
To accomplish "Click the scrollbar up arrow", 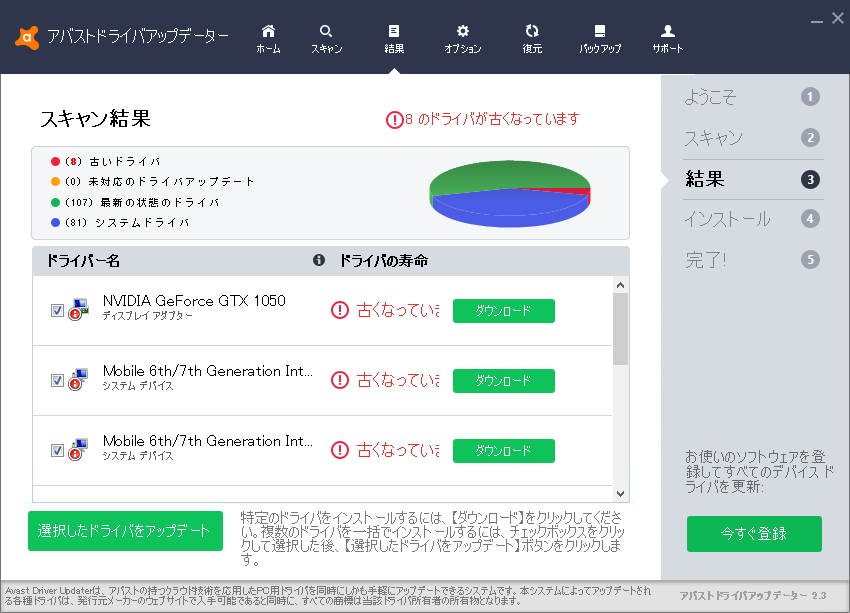I will click(621, 285).
